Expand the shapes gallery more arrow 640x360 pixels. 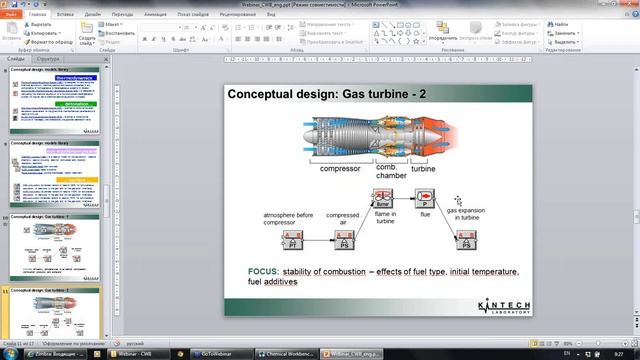[424, 42]
